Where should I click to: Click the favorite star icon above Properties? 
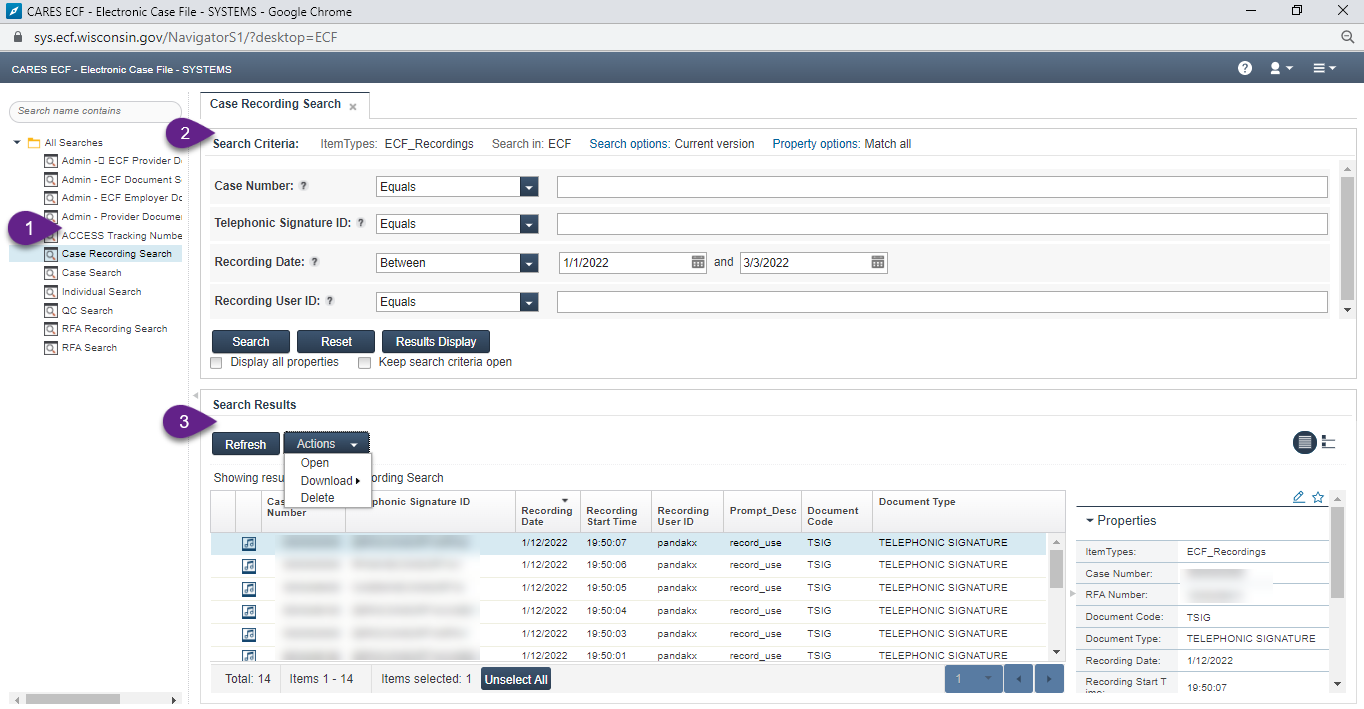click(1318, 497)
